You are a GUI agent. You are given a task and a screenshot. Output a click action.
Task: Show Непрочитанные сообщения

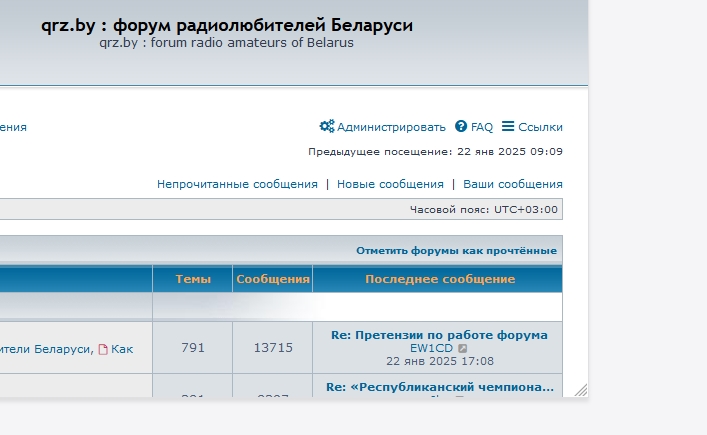pyautogui.click(x=237, y=184)
